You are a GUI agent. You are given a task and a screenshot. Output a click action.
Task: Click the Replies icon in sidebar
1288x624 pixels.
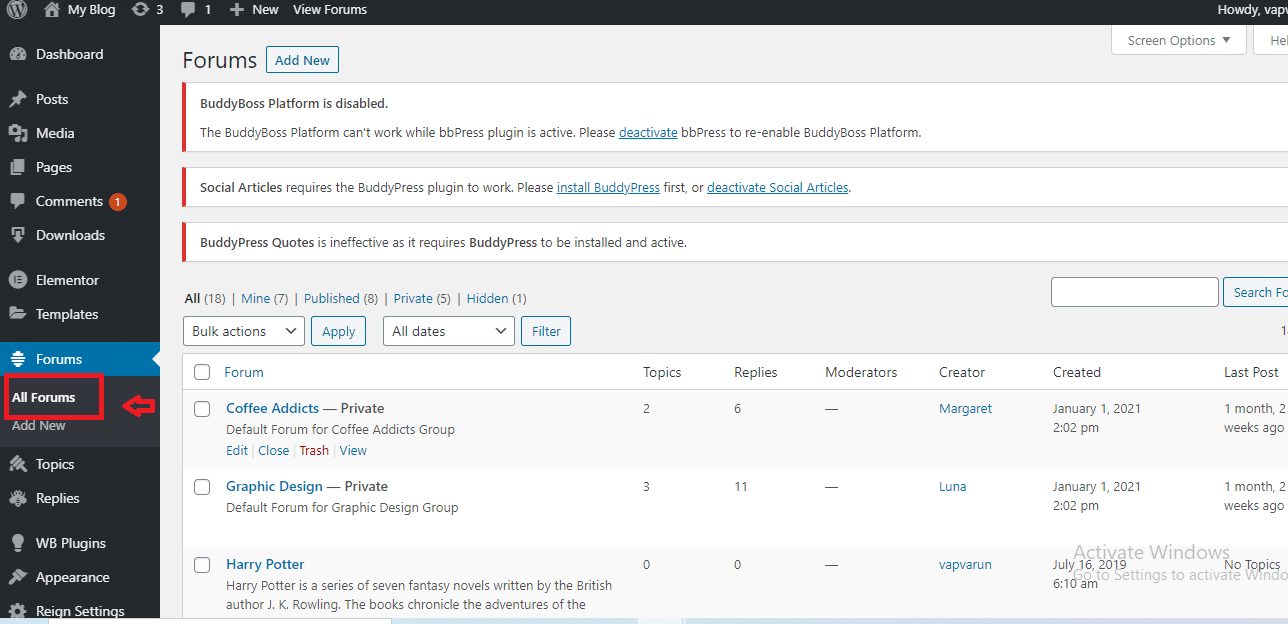tap(18, 498)
